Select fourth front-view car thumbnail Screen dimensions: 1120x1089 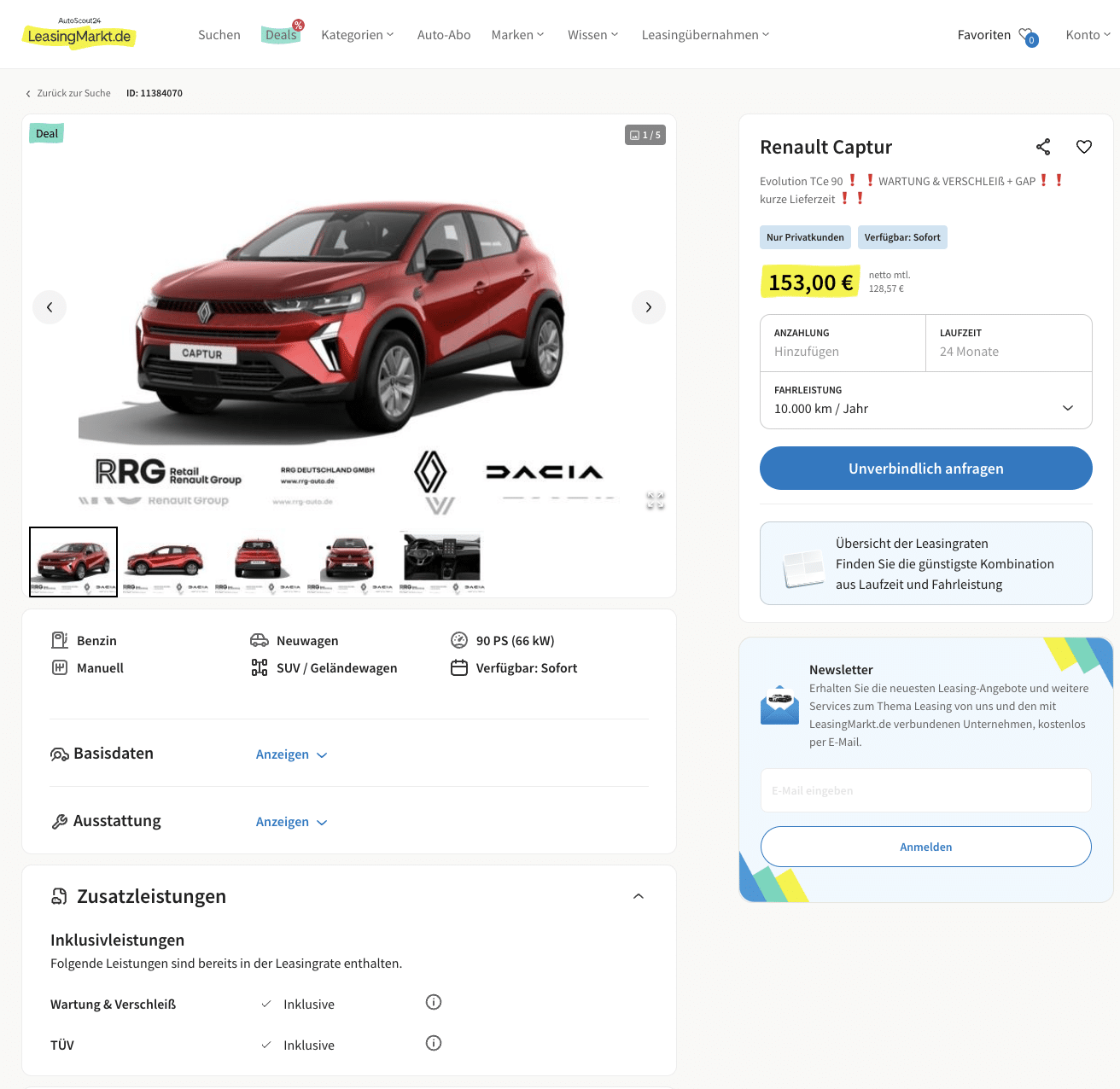coord(350,562)
